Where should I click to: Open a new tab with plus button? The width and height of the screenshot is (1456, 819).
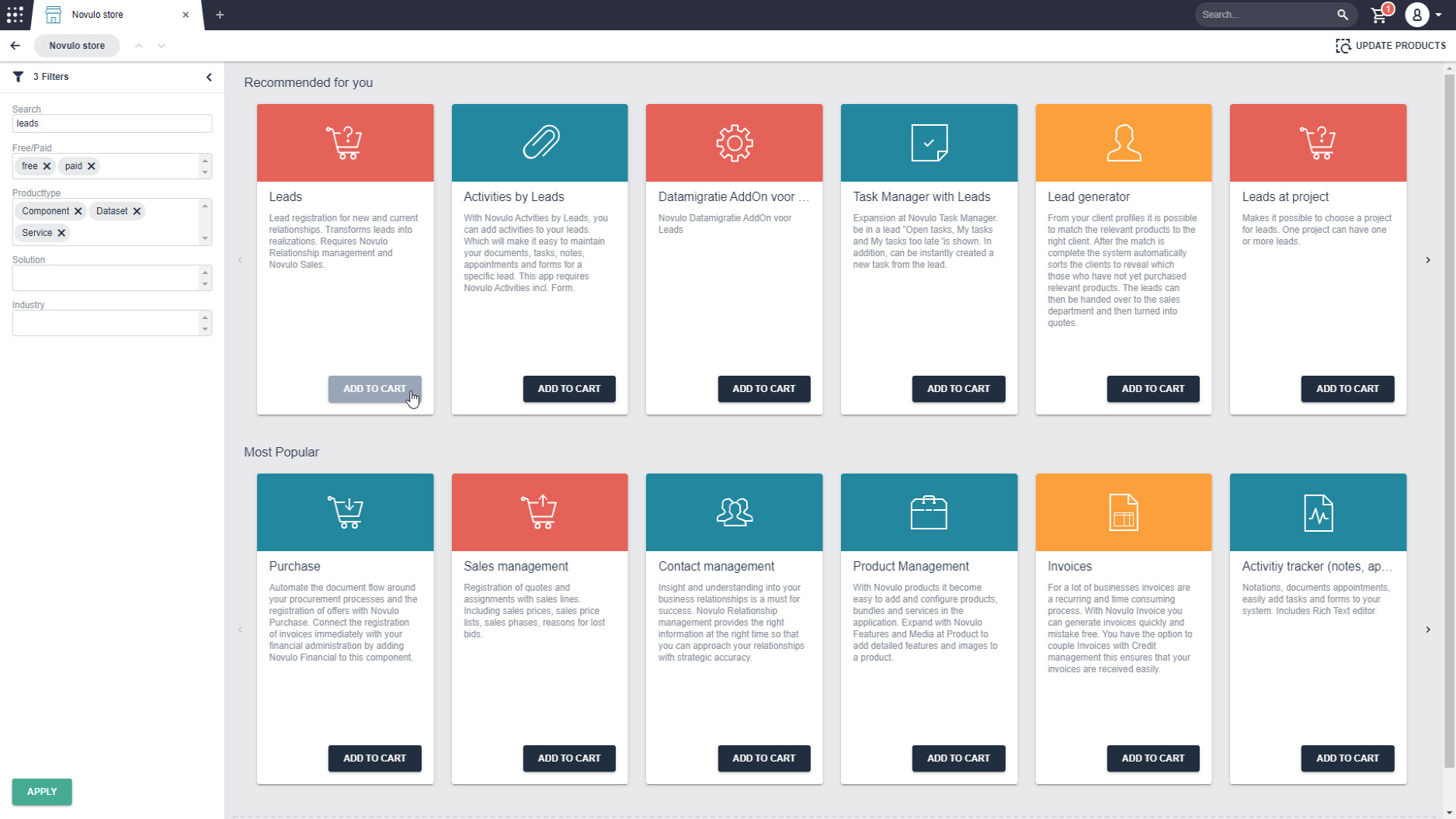click(220, 15)
